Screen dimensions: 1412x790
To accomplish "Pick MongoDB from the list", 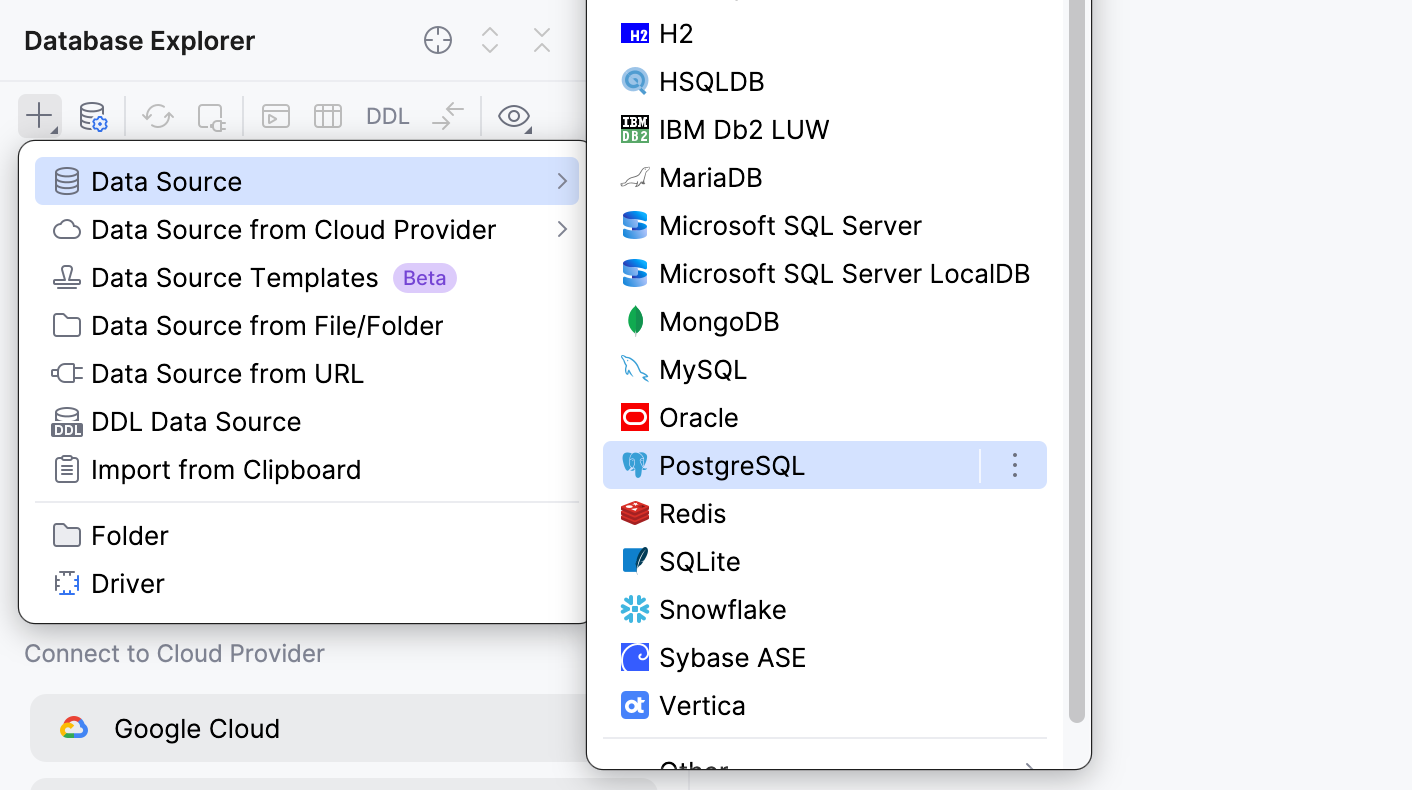I will click(825, 321).
